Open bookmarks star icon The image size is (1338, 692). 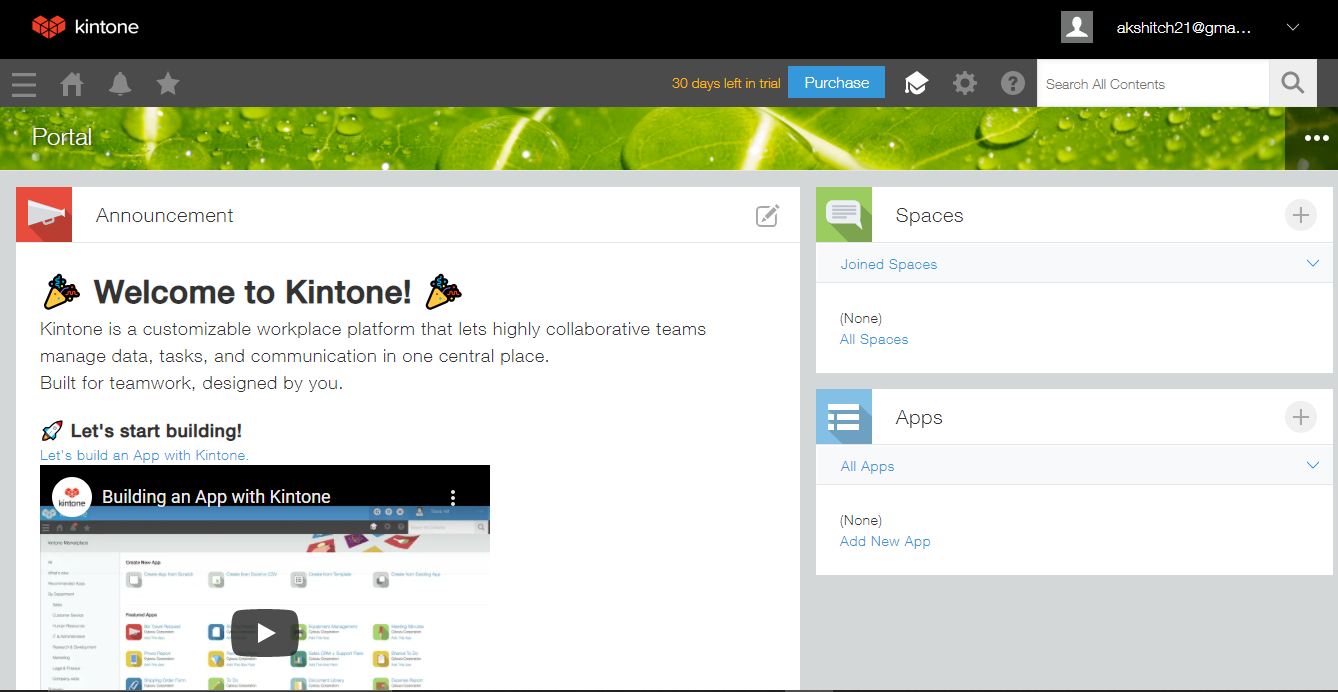[x=168, y=84]
